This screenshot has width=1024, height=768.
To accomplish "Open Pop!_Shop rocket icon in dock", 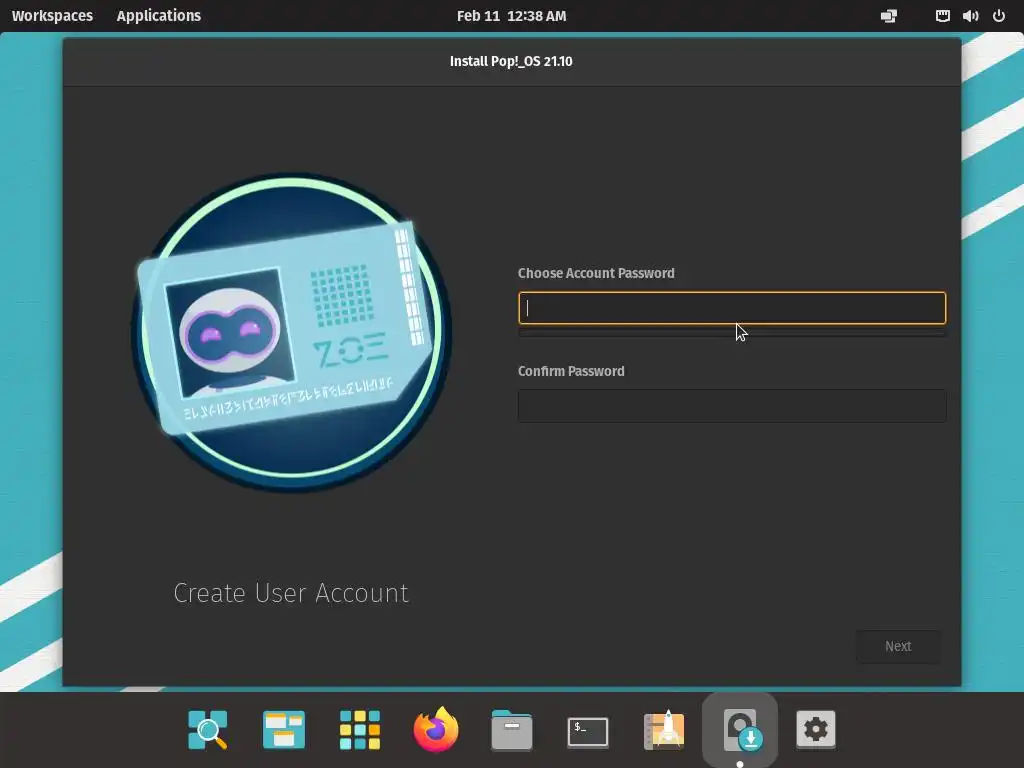I will (664, 729).
